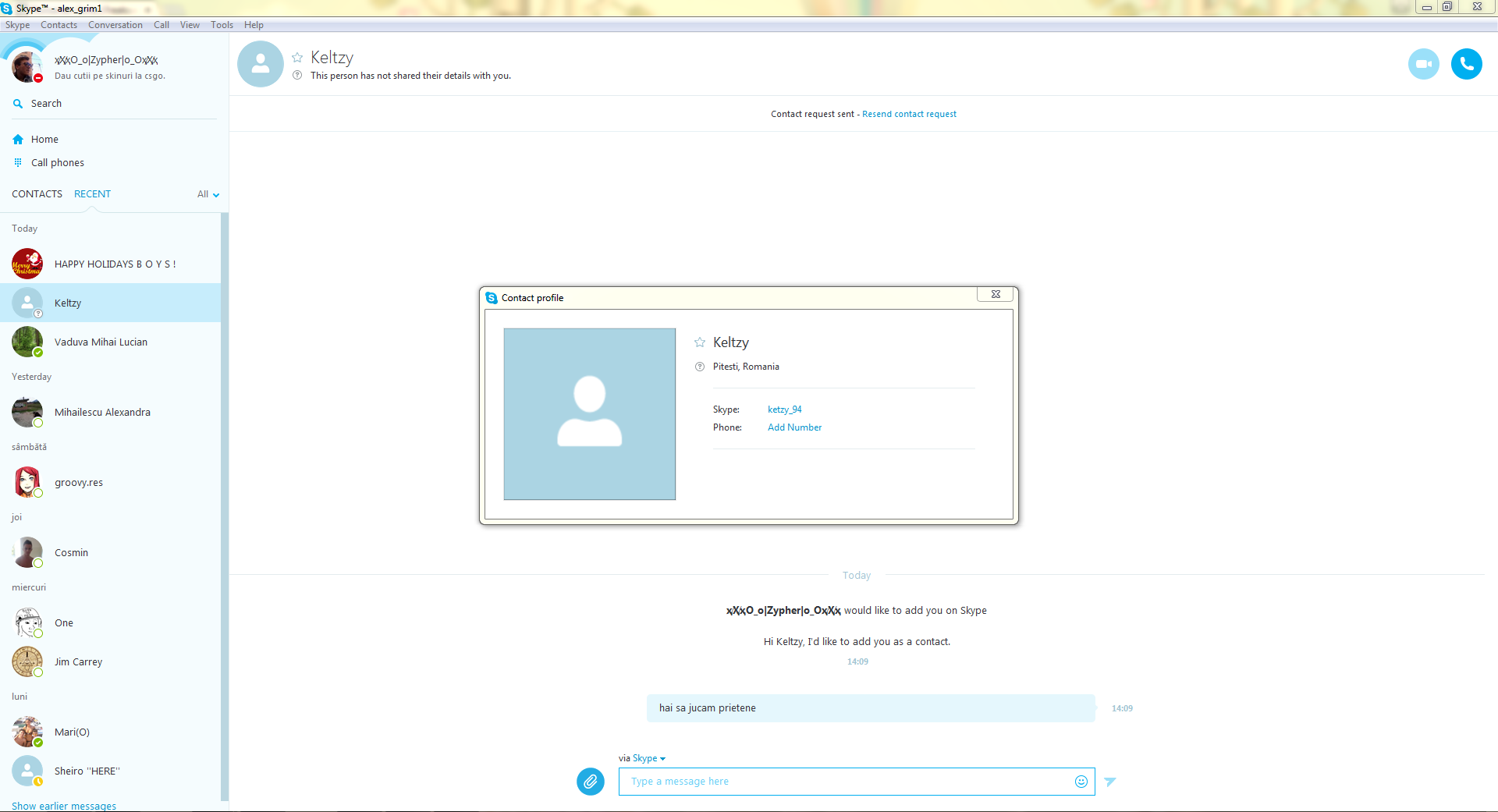Go to Home in sidebar
The image size is (1498, 812).
[44, 140]
